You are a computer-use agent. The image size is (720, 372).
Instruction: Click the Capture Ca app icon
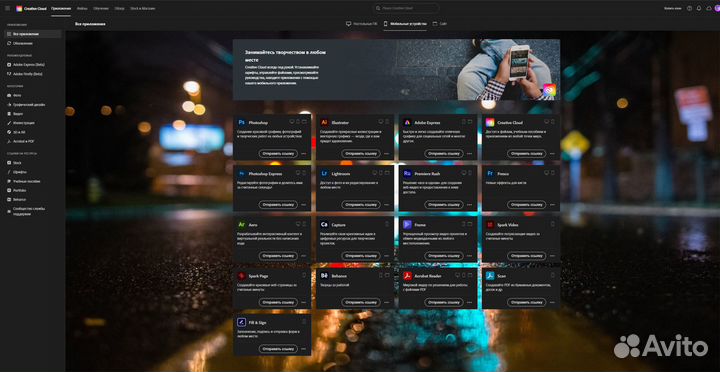click(x=324, y=225)
